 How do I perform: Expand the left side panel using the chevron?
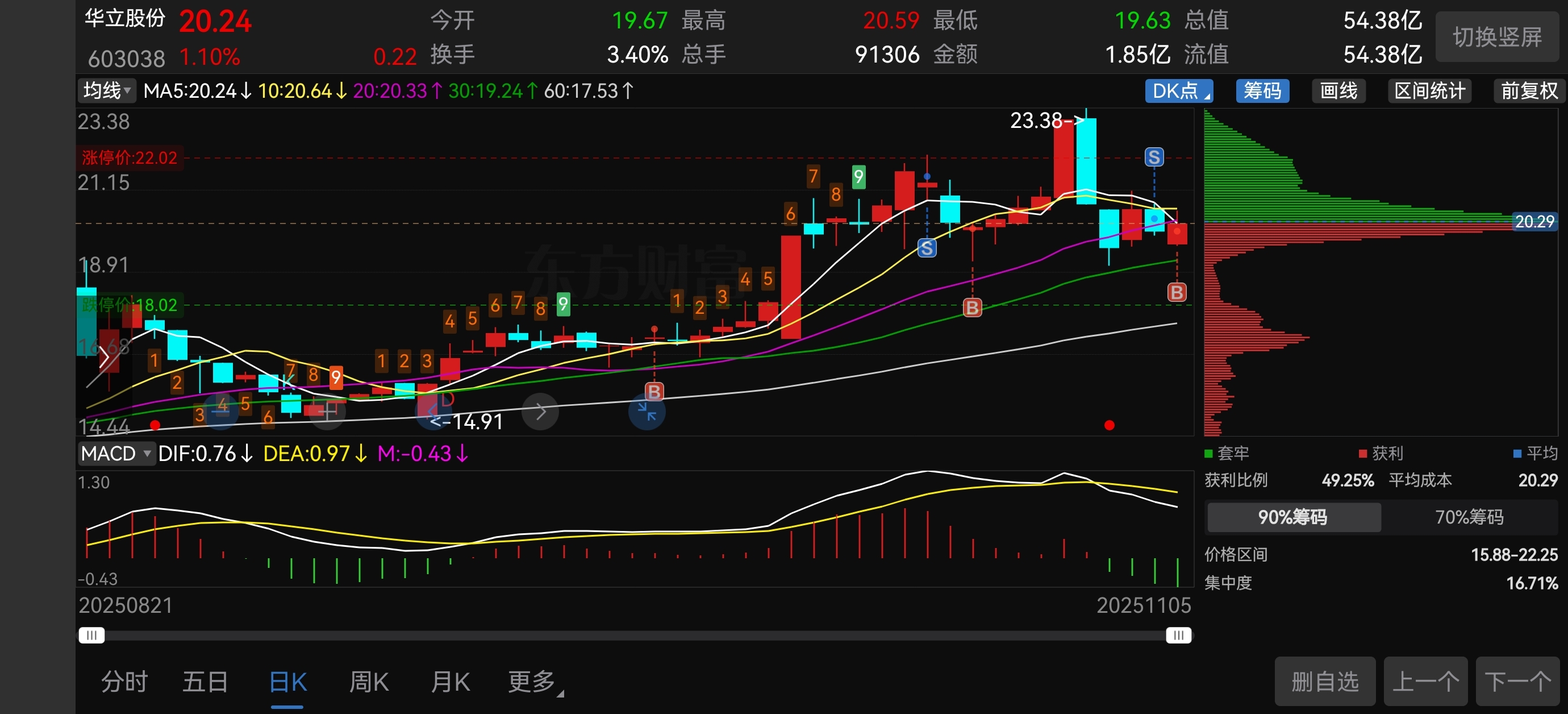click(x=104, y=358)
